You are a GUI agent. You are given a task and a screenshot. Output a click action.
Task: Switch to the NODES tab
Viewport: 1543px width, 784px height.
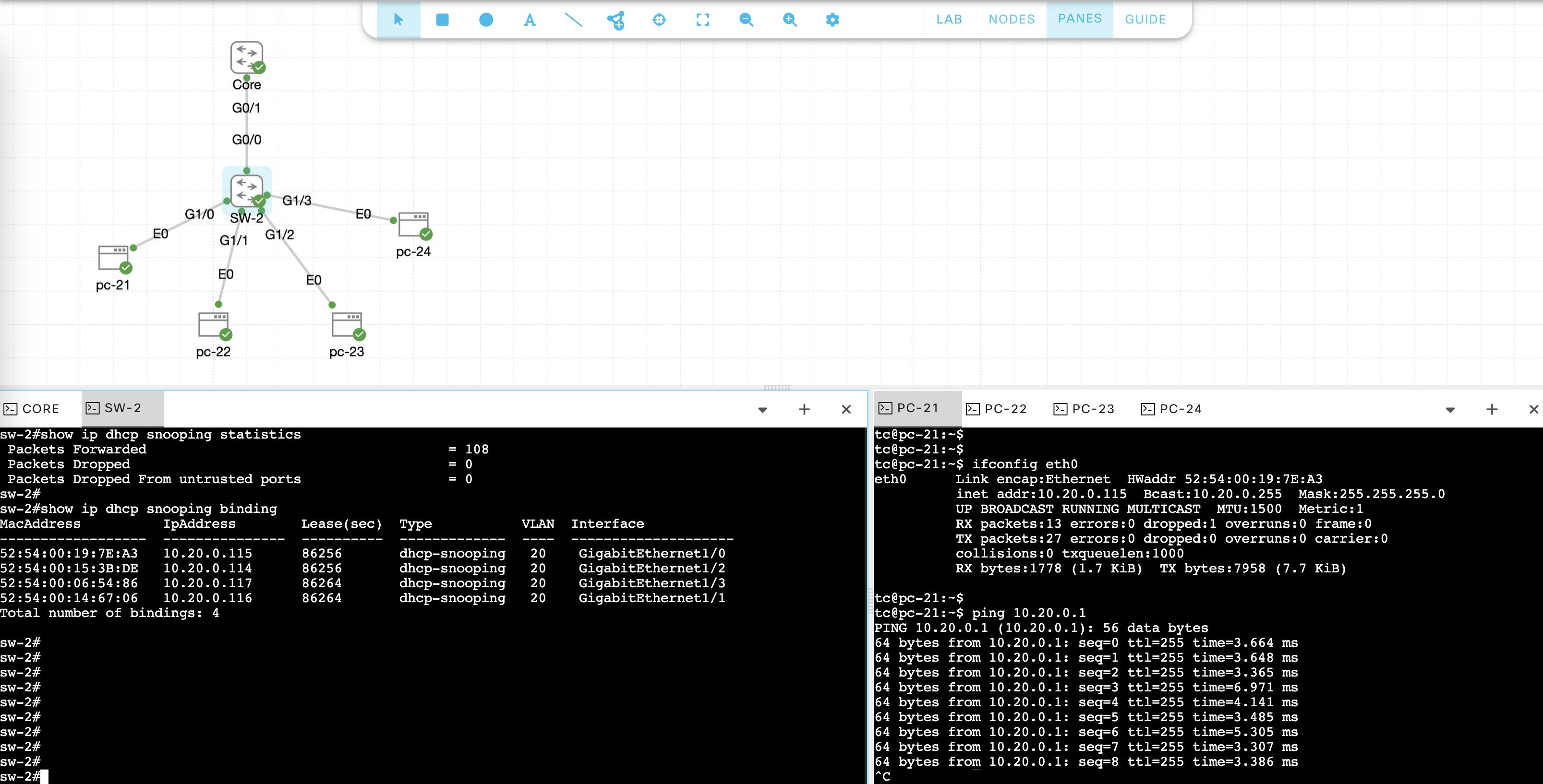[1011, 19]
